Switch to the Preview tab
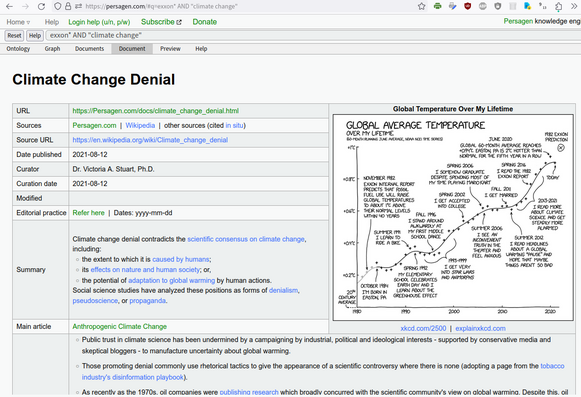The image size is (581, 397). pos(170,49)
